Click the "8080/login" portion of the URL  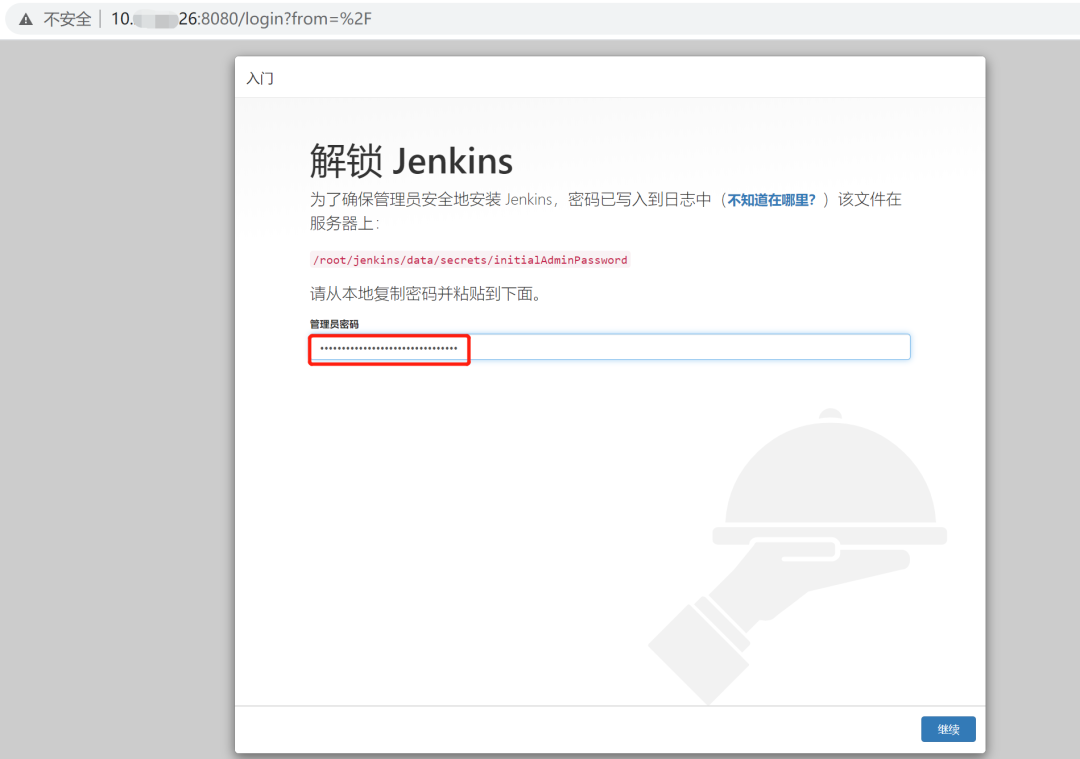242,19
